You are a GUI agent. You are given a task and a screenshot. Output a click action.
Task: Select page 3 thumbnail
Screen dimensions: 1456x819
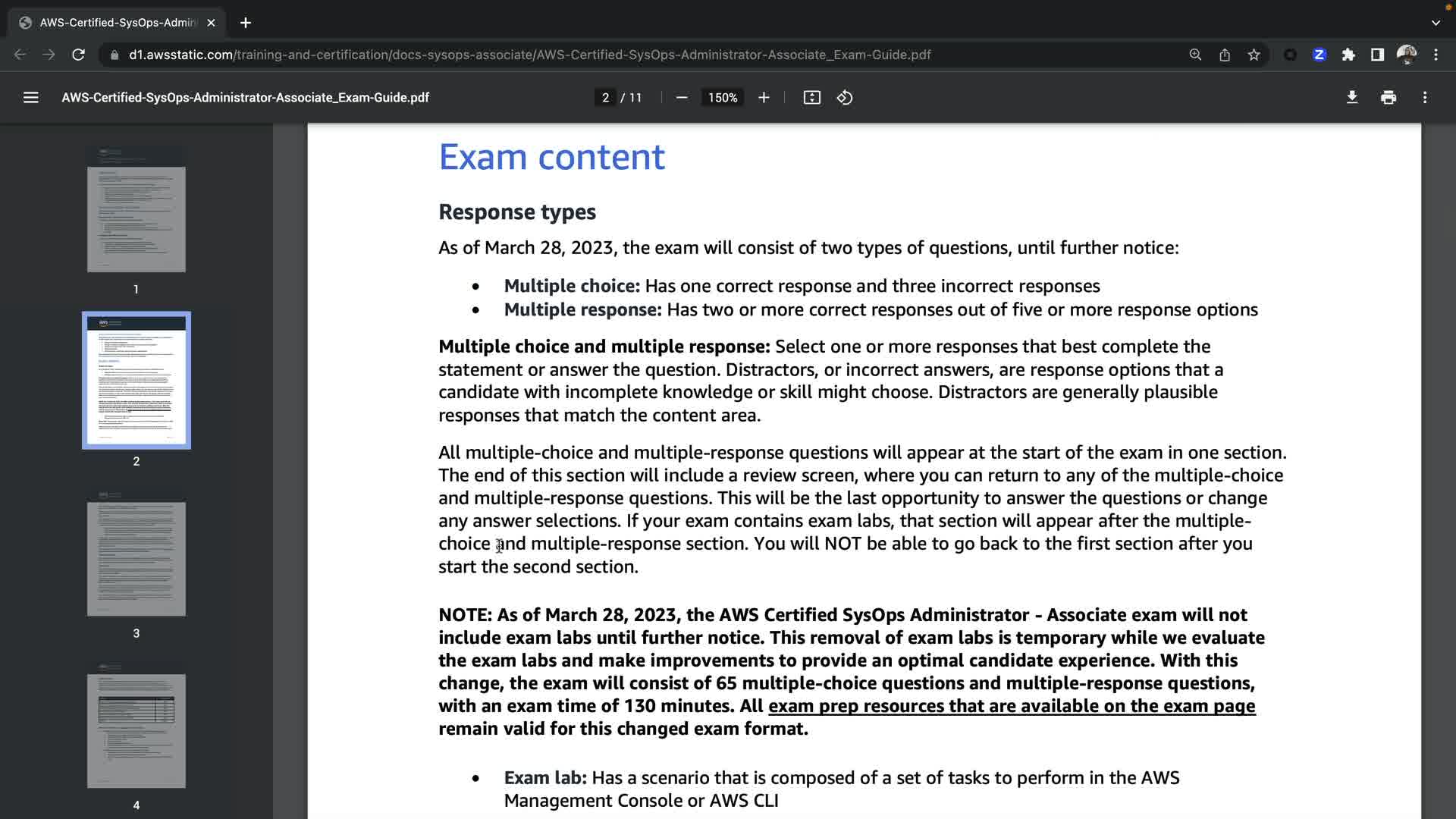(136, 559)
